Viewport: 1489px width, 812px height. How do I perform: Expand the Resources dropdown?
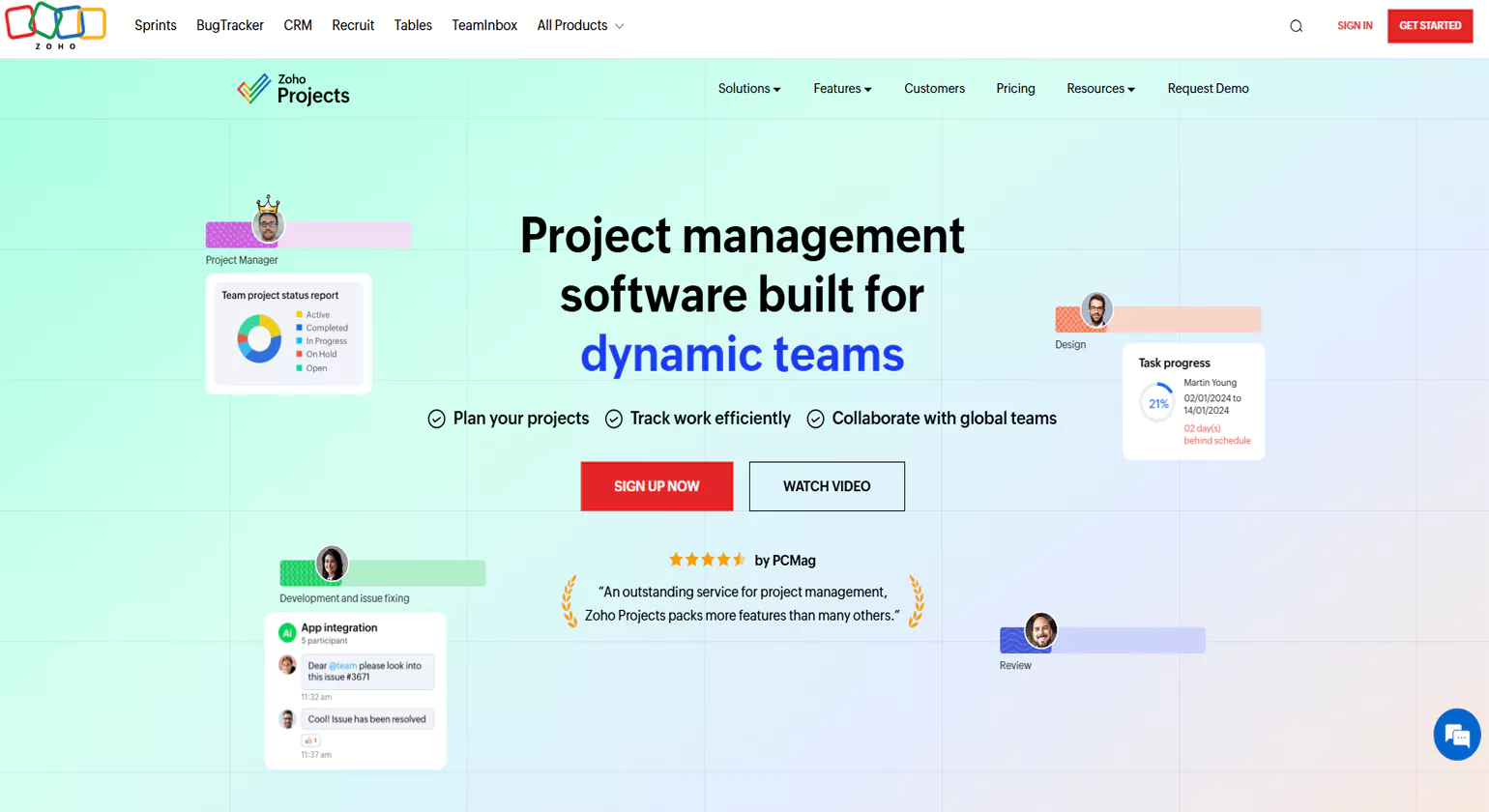(1100, 88)
